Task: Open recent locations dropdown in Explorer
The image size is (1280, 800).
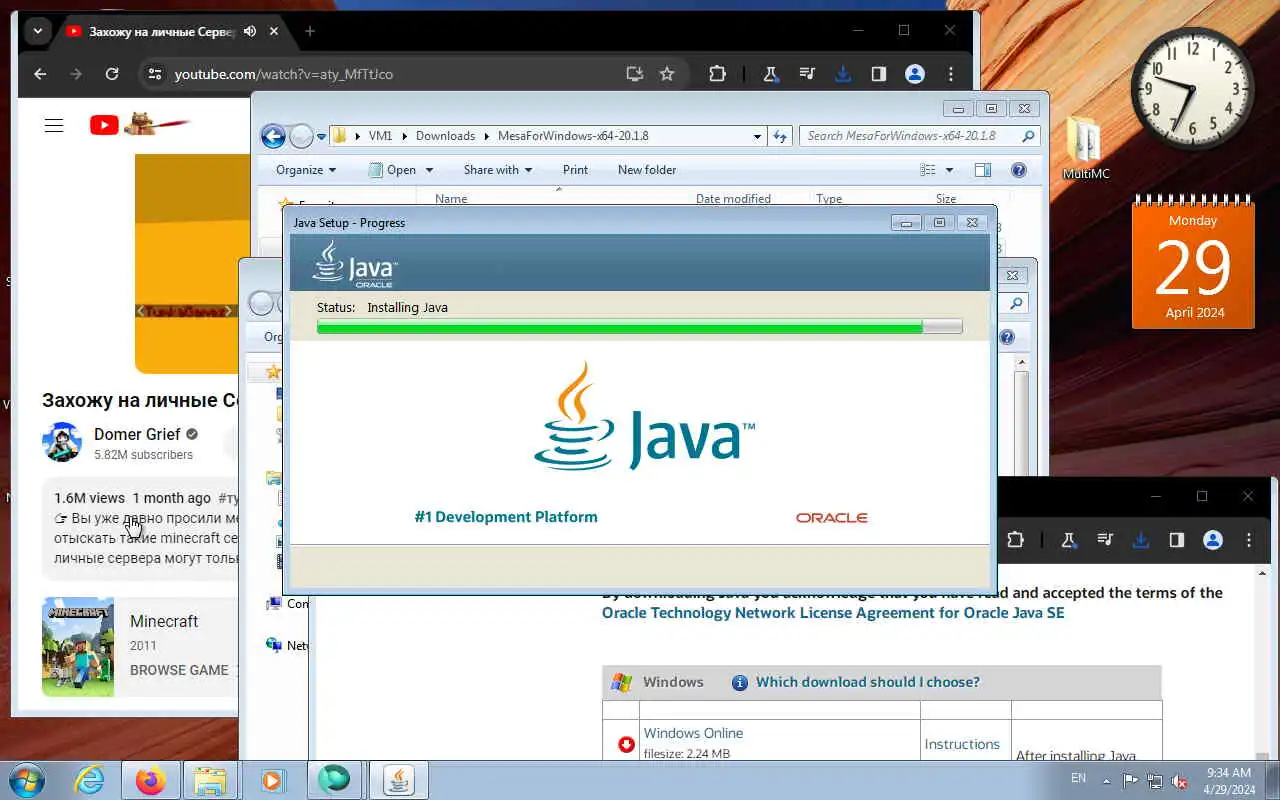Action: point(321,136)
